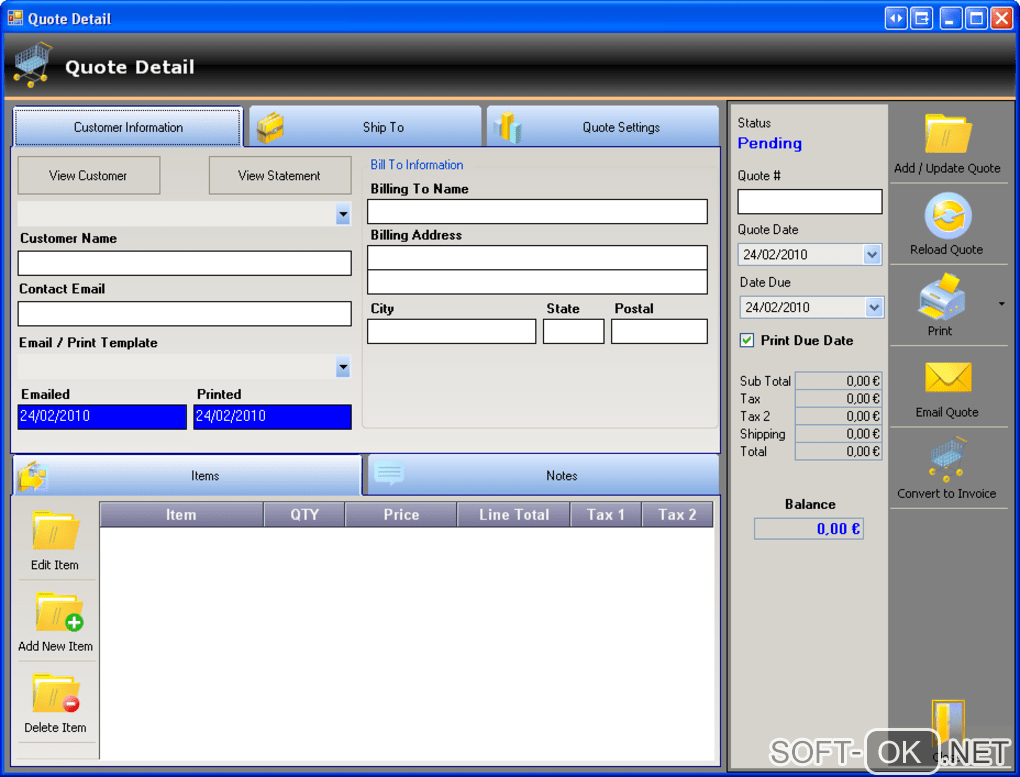Click the State input field
The width and height of the screenshot is (1020, 777).
click(x=574, y=331)
